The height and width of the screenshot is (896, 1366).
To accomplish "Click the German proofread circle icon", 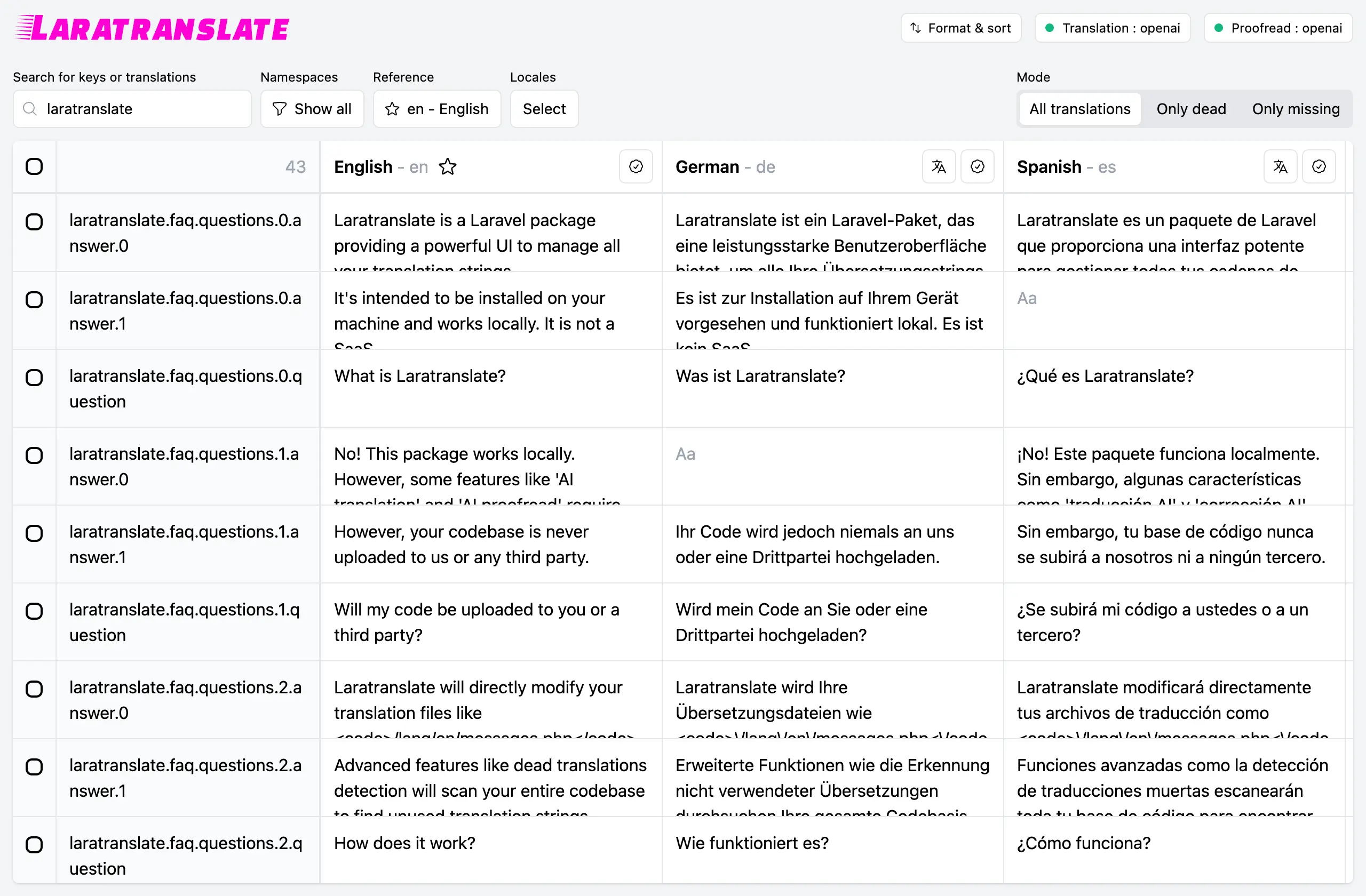I will coord(977,166).
